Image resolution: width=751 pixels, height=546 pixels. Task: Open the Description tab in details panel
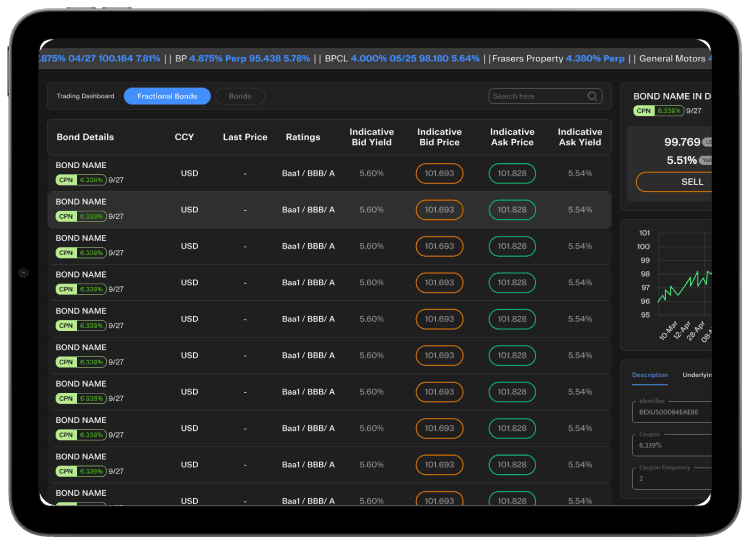coord(649,375)
